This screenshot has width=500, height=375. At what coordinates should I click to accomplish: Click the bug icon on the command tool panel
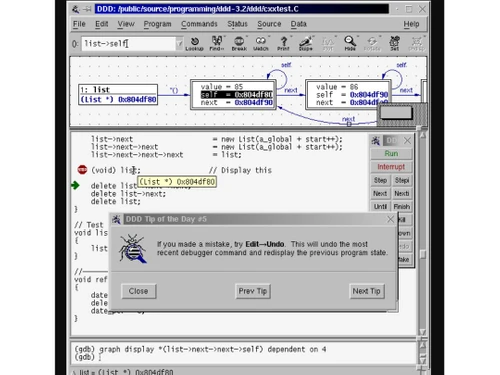pyautogui.click(x=376, y=141)
